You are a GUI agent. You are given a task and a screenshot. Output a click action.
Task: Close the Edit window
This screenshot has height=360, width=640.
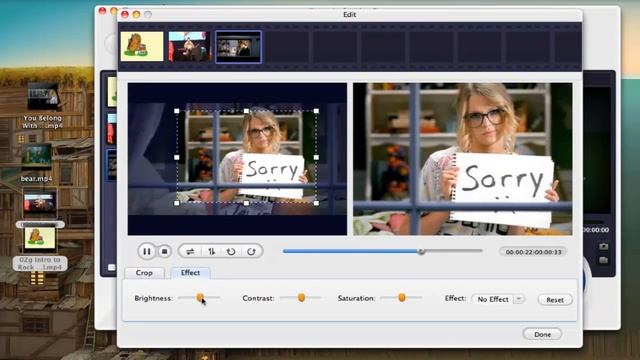click(125, 15)
